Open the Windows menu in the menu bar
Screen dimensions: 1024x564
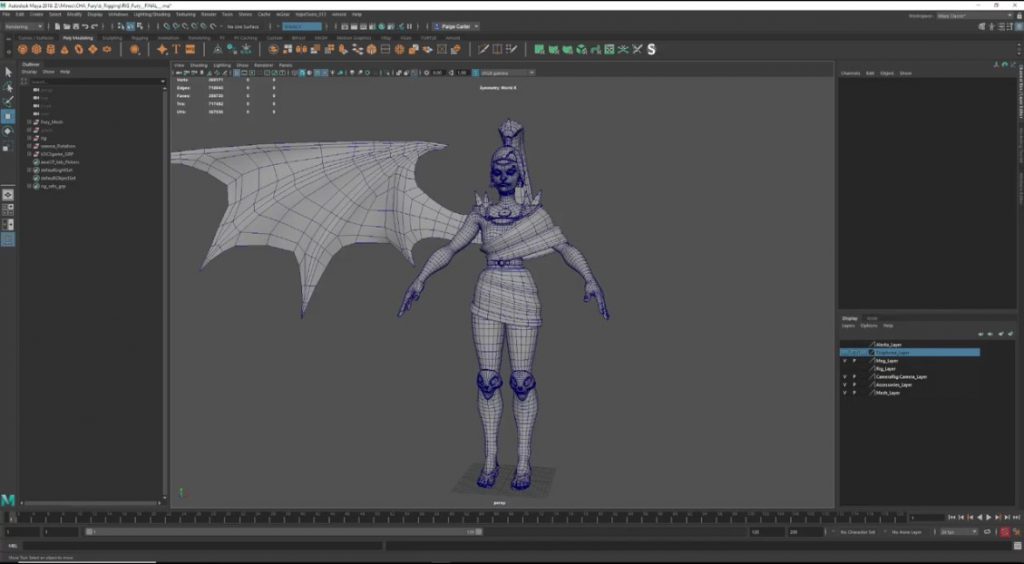[x=118, y=14]
